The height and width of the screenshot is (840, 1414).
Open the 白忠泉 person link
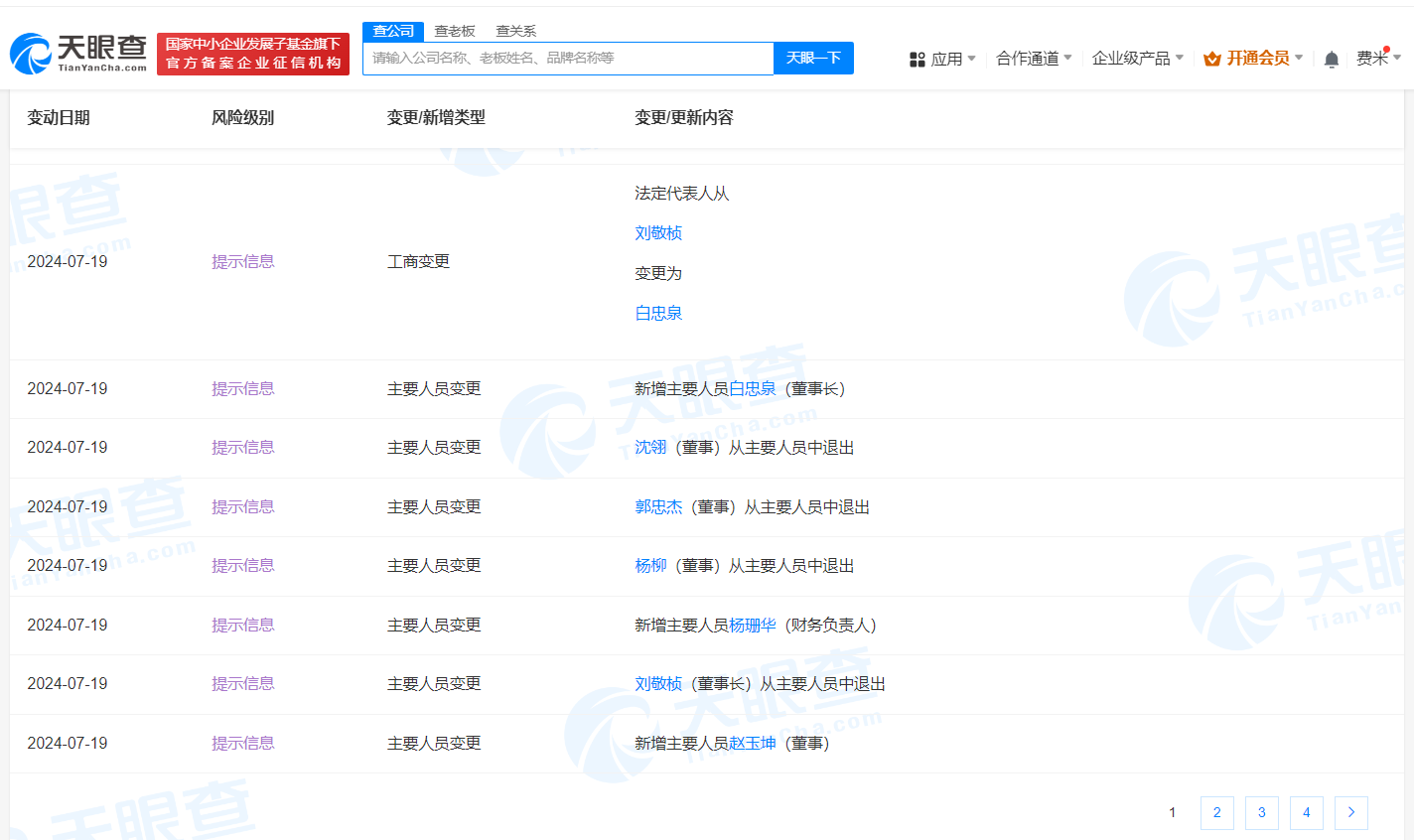[658, 313]
